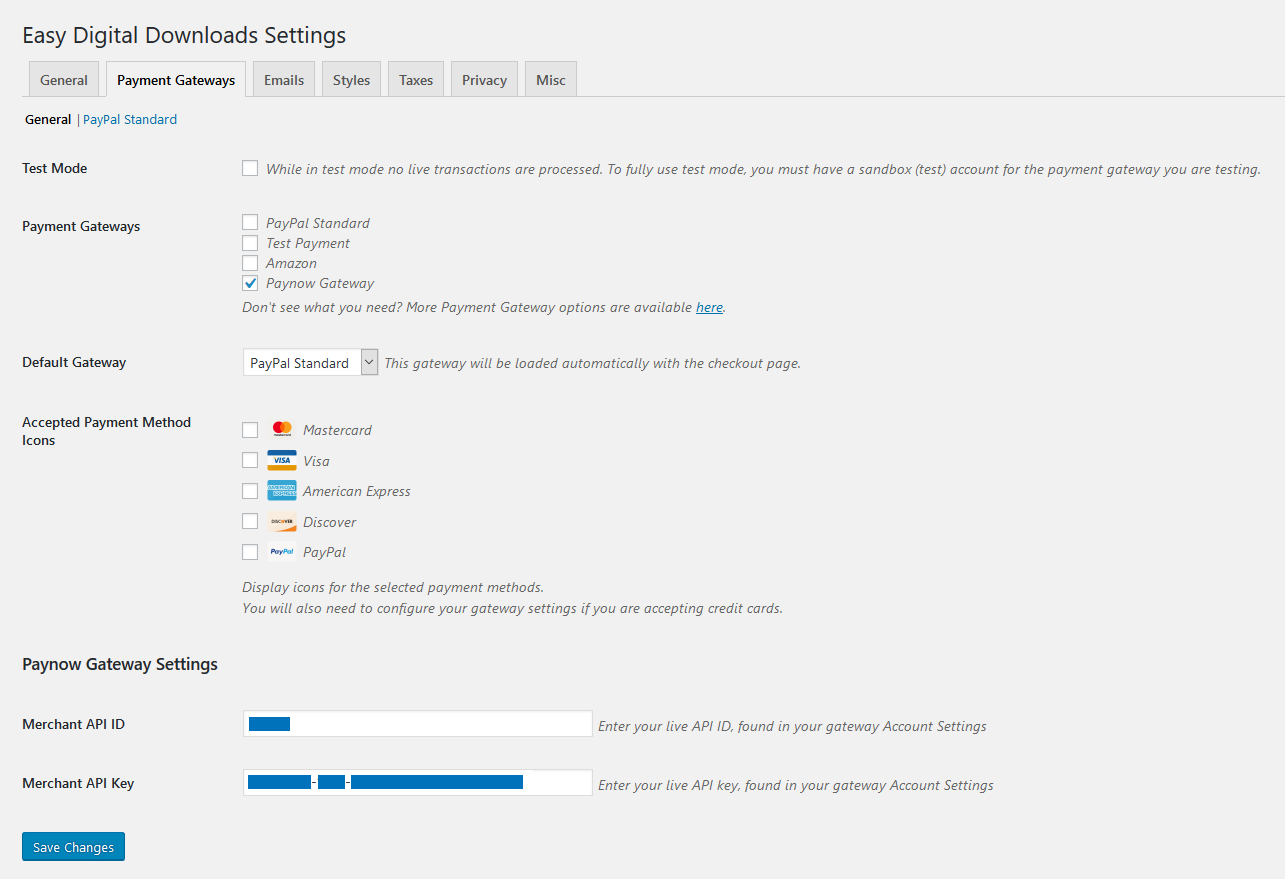Disable the Paynow Gateway checkbox

[x=250, y=282]
